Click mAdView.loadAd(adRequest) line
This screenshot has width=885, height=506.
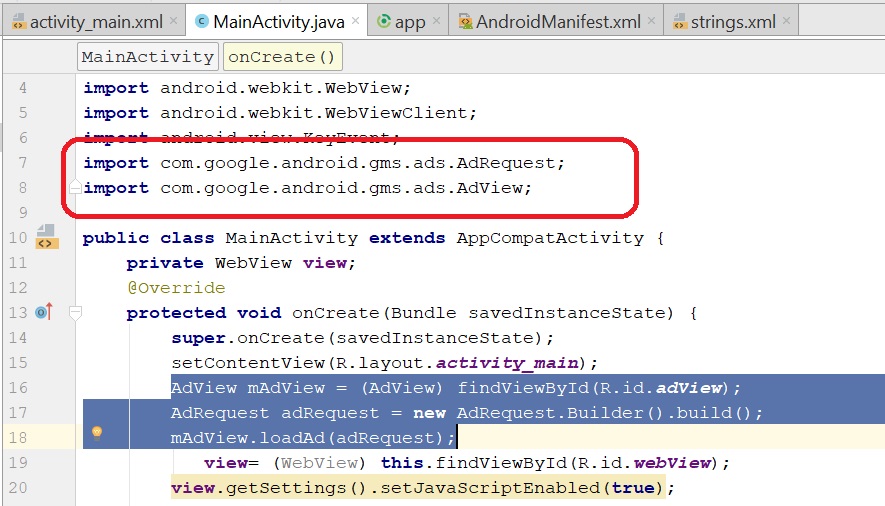pyautogui.click(x=313, y=438)
